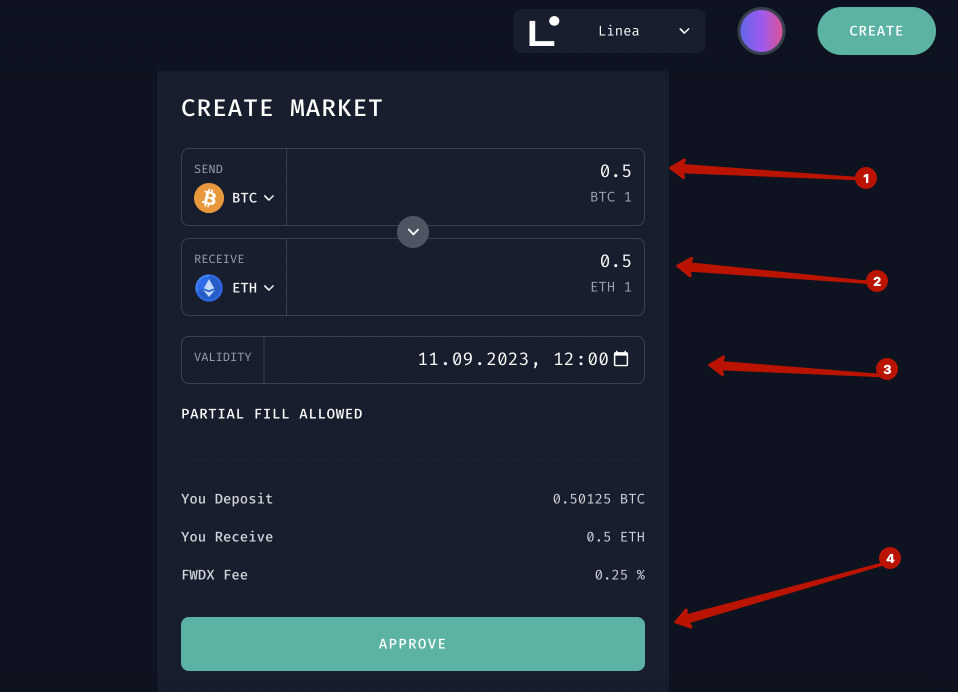Screen dimensions: 958x692
Task: Click the red annotation marker 1
Action: (866, 178)
